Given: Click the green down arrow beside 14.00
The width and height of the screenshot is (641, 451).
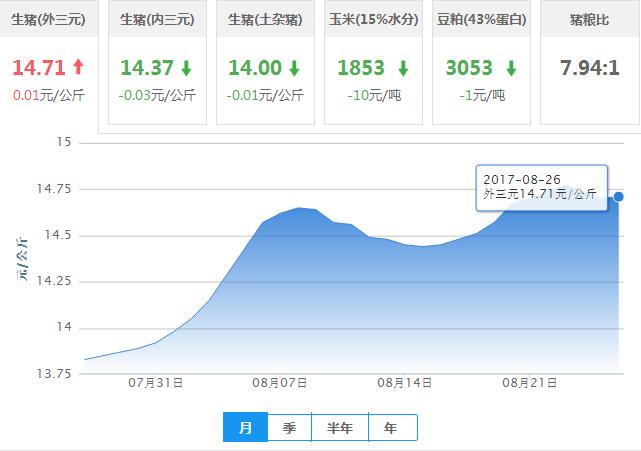Looking at the screenshot, I should pos(294,68).
